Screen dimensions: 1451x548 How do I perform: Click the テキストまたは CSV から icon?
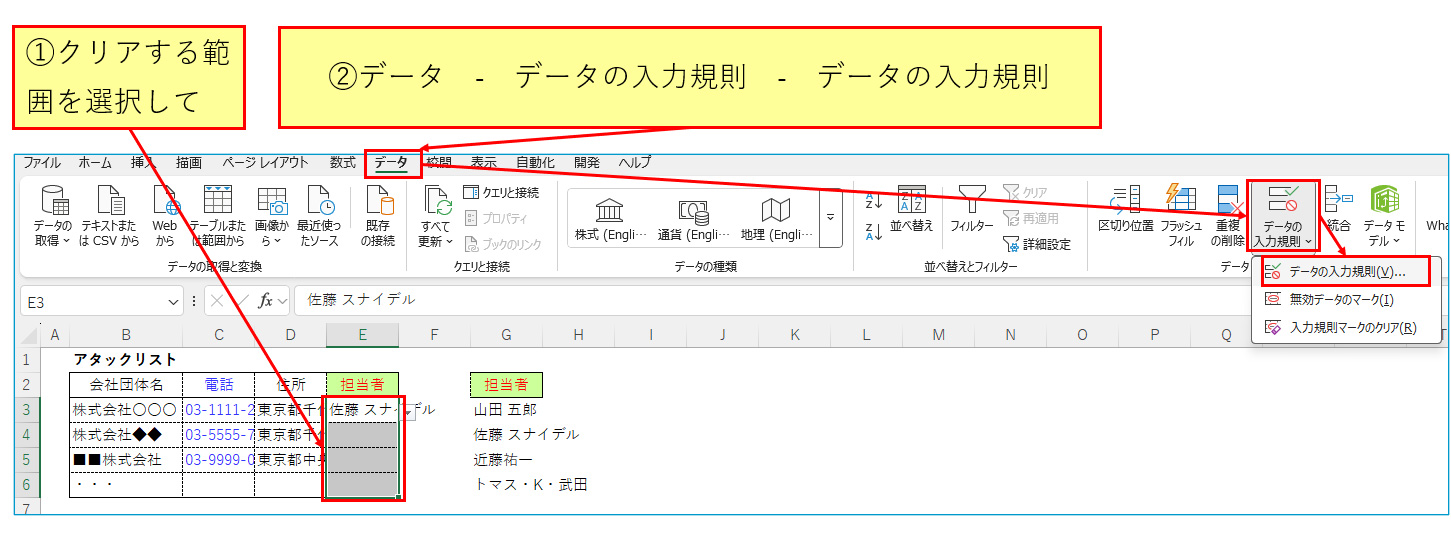tap(109, 201)
